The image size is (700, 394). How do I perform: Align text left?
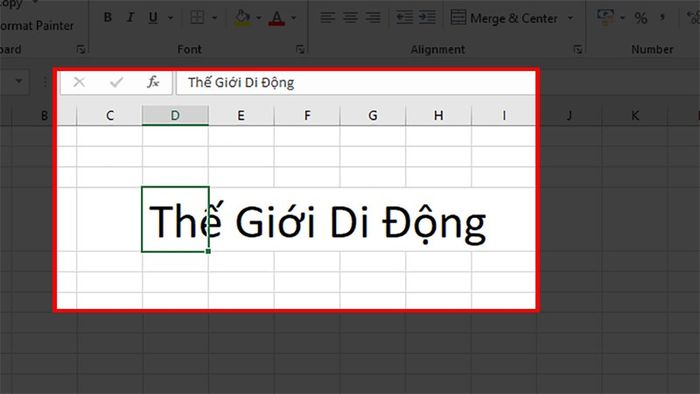tap(327, 17)
